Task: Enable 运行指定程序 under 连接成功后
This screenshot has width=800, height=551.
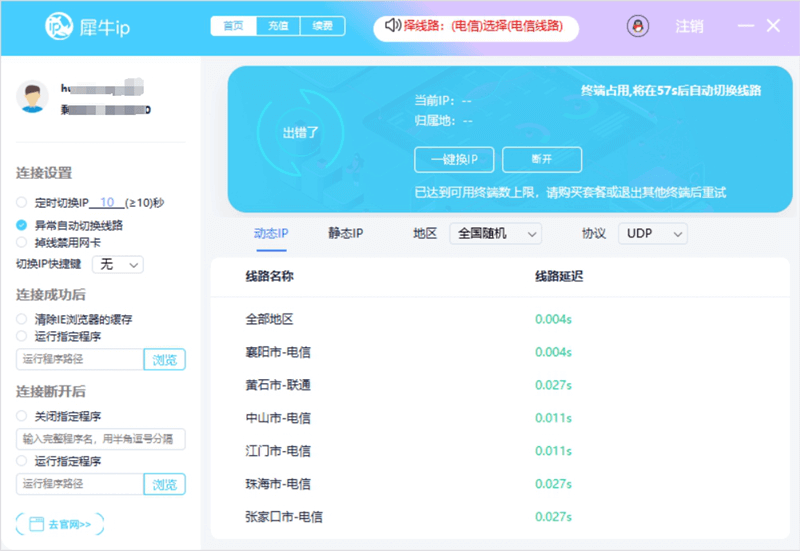Action: pos(21,336)
